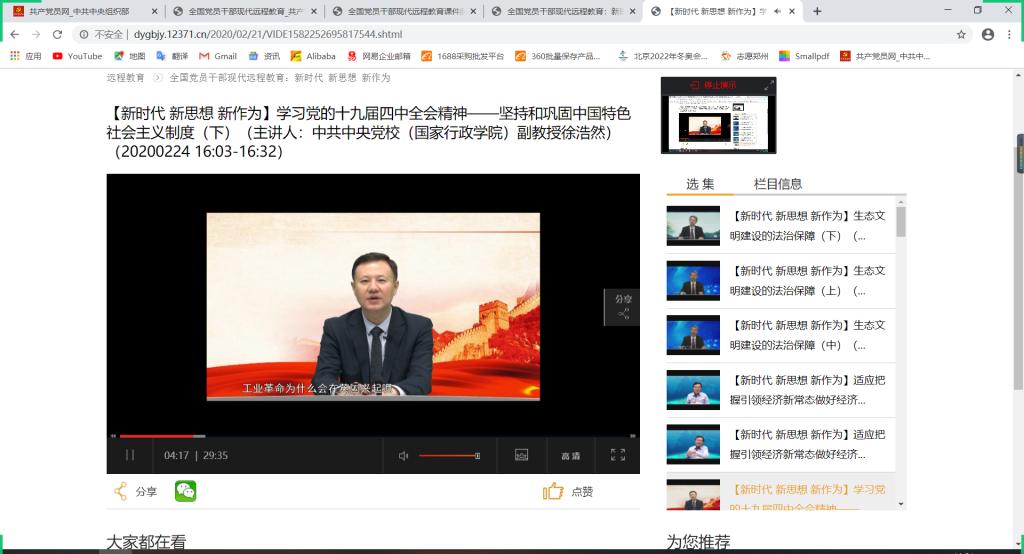Mute the video speaker icon
Screen dimensions: 1024x554
(404, 456)
